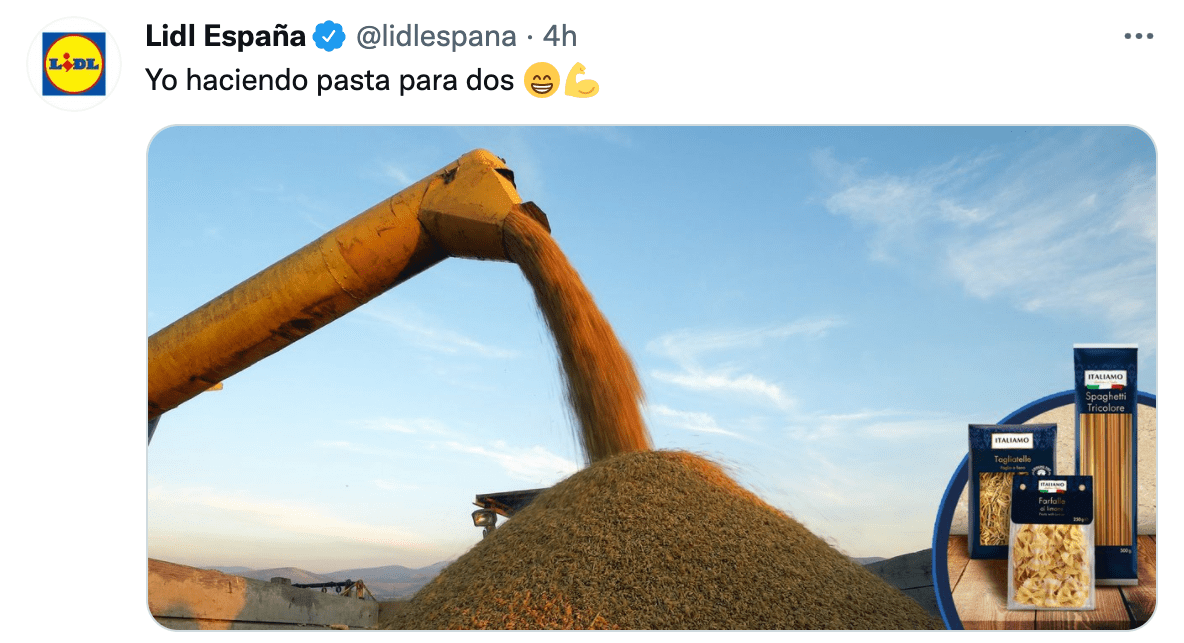The image size is (1184, 643).
Task: Open the Lidl España display name link
Action: [x=225, y=36]
